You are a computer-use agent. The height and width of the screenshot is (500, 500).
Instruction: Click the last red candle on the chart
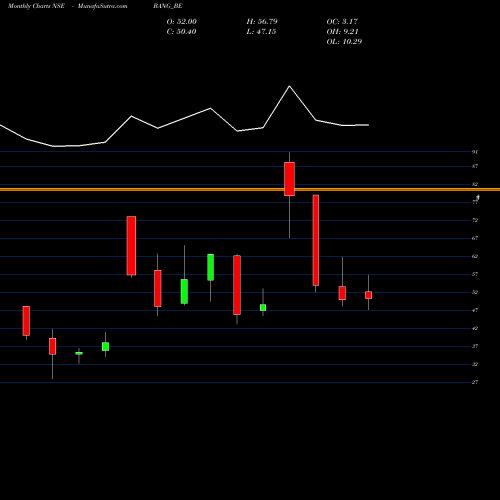368,295
